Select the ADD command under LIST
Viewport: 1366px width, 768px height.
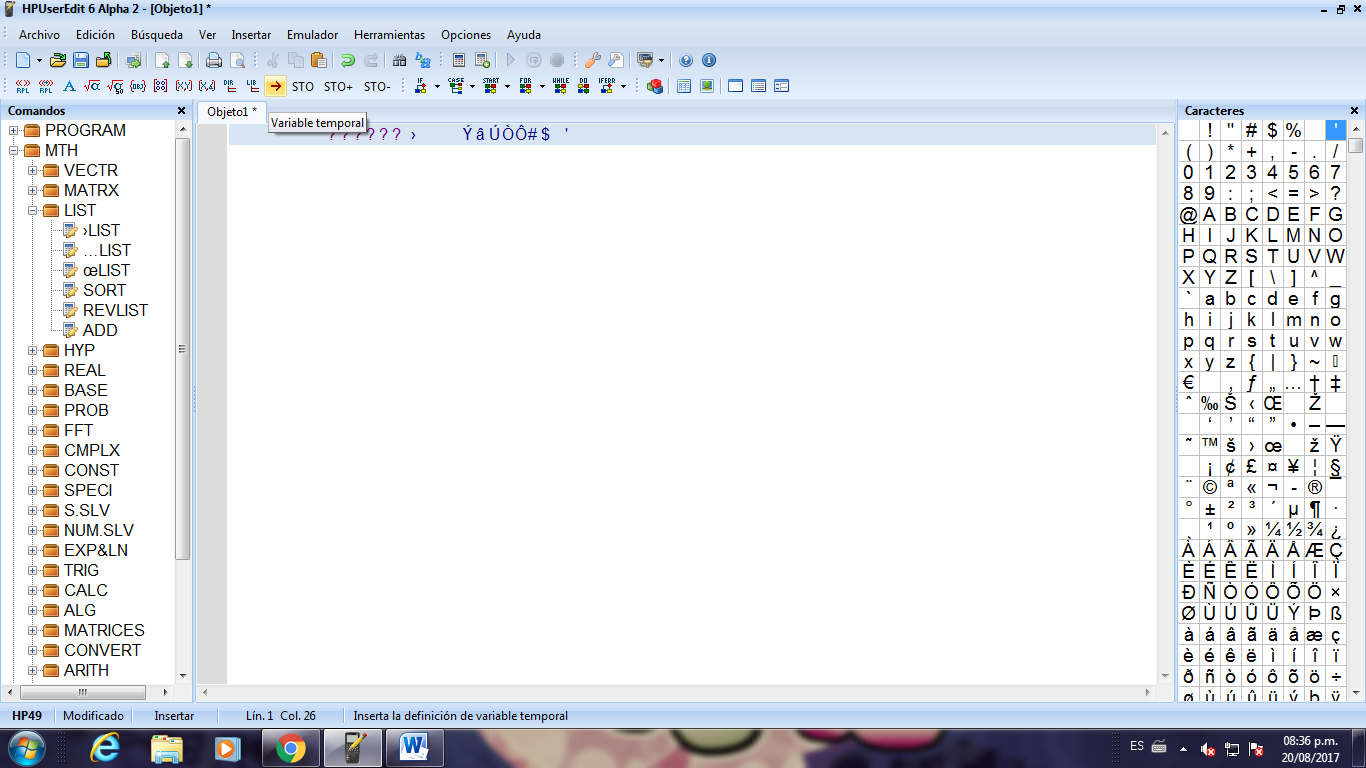coord(100,330)
